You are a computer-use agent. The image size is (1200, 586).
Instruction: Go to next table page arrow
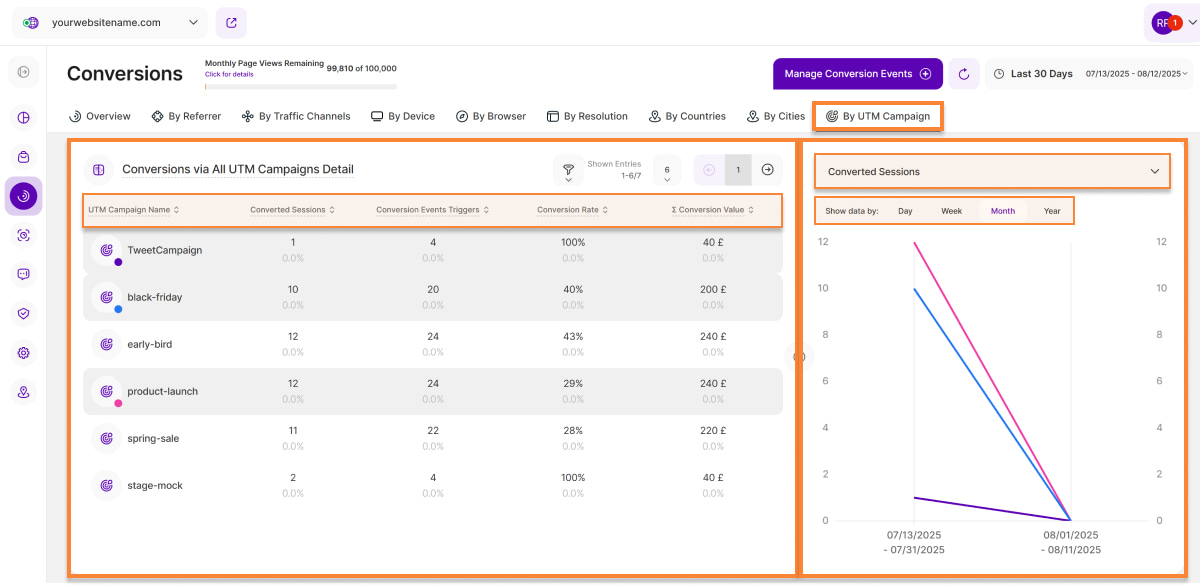tap(767, 170)
